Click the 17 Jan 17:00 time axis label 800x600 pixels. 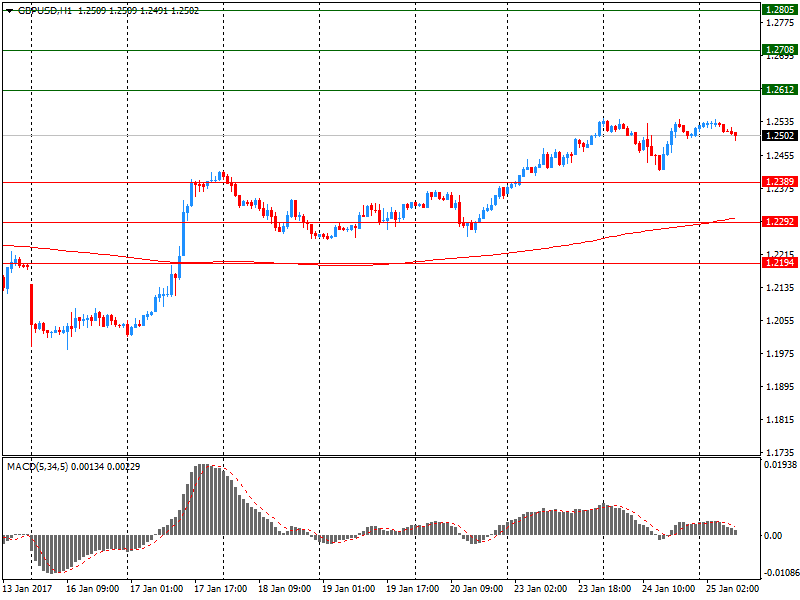point(220,589)
